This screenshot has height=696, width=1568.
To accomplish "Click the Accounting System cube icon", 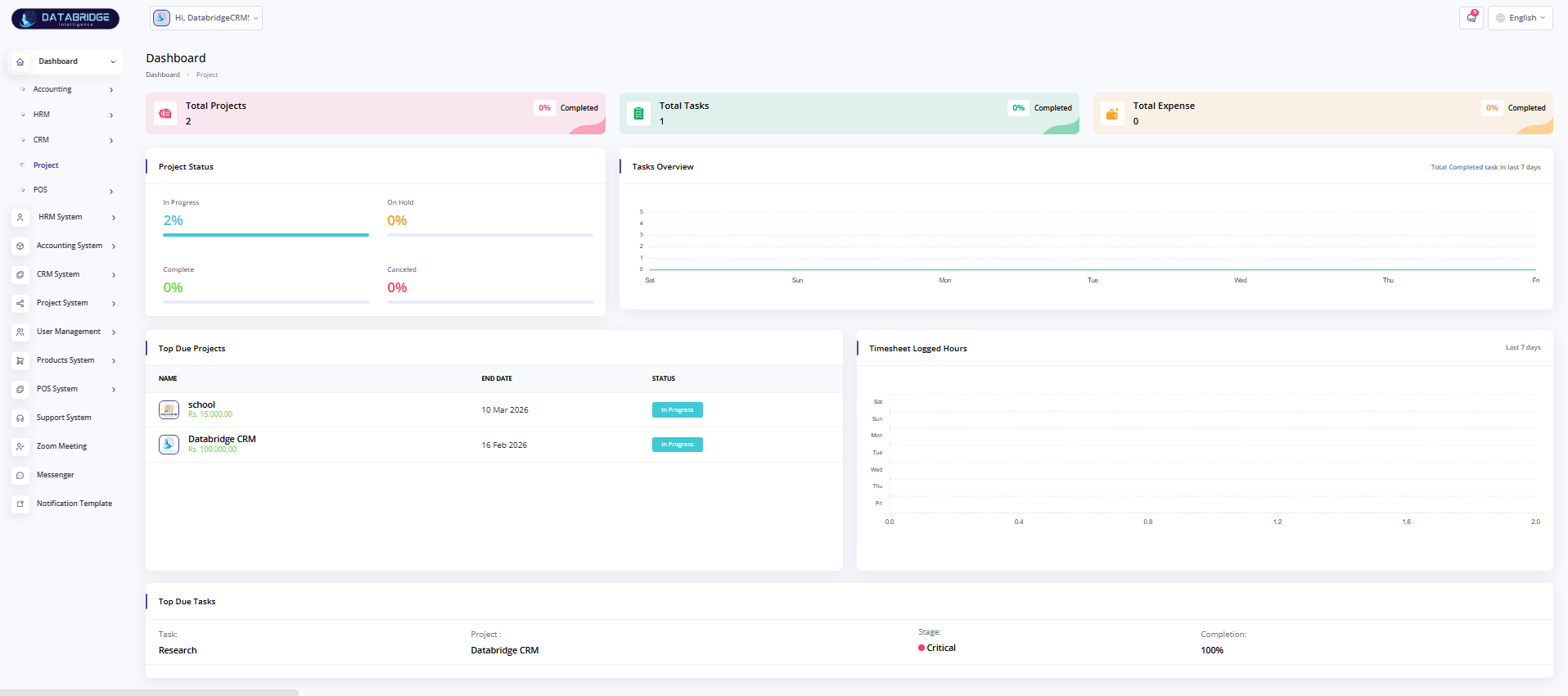I will tap(20, 246).
